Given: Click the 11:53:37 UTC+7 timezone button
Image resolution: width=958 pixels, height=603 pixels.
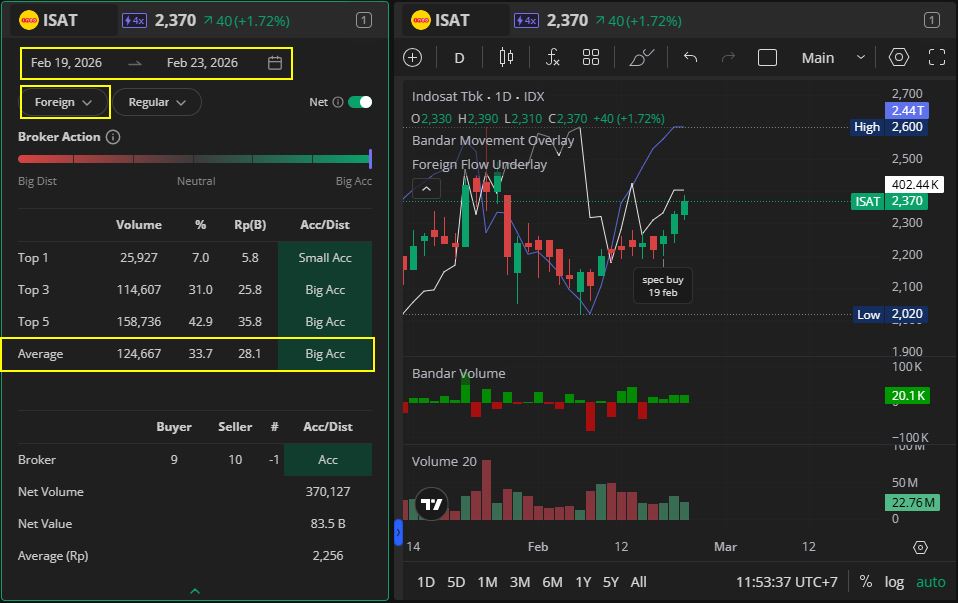Looking at the screenshot, I should click(787, 582).
